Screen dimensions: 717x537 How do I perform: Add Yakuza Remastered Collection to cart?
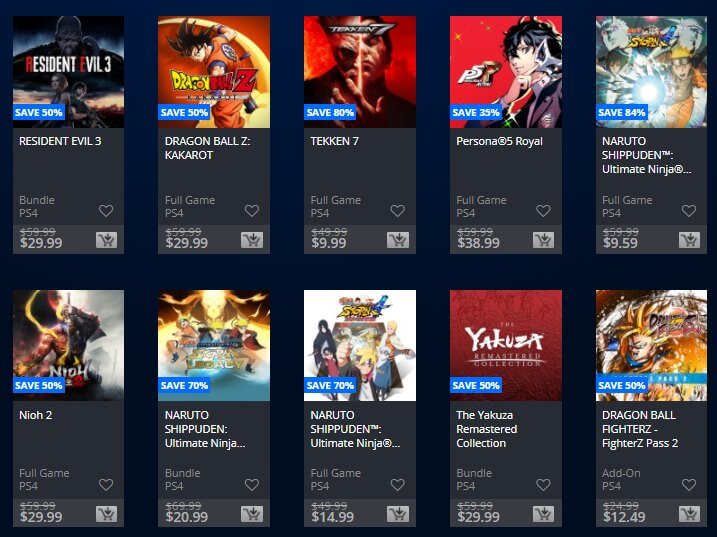[x=544, y=514]
